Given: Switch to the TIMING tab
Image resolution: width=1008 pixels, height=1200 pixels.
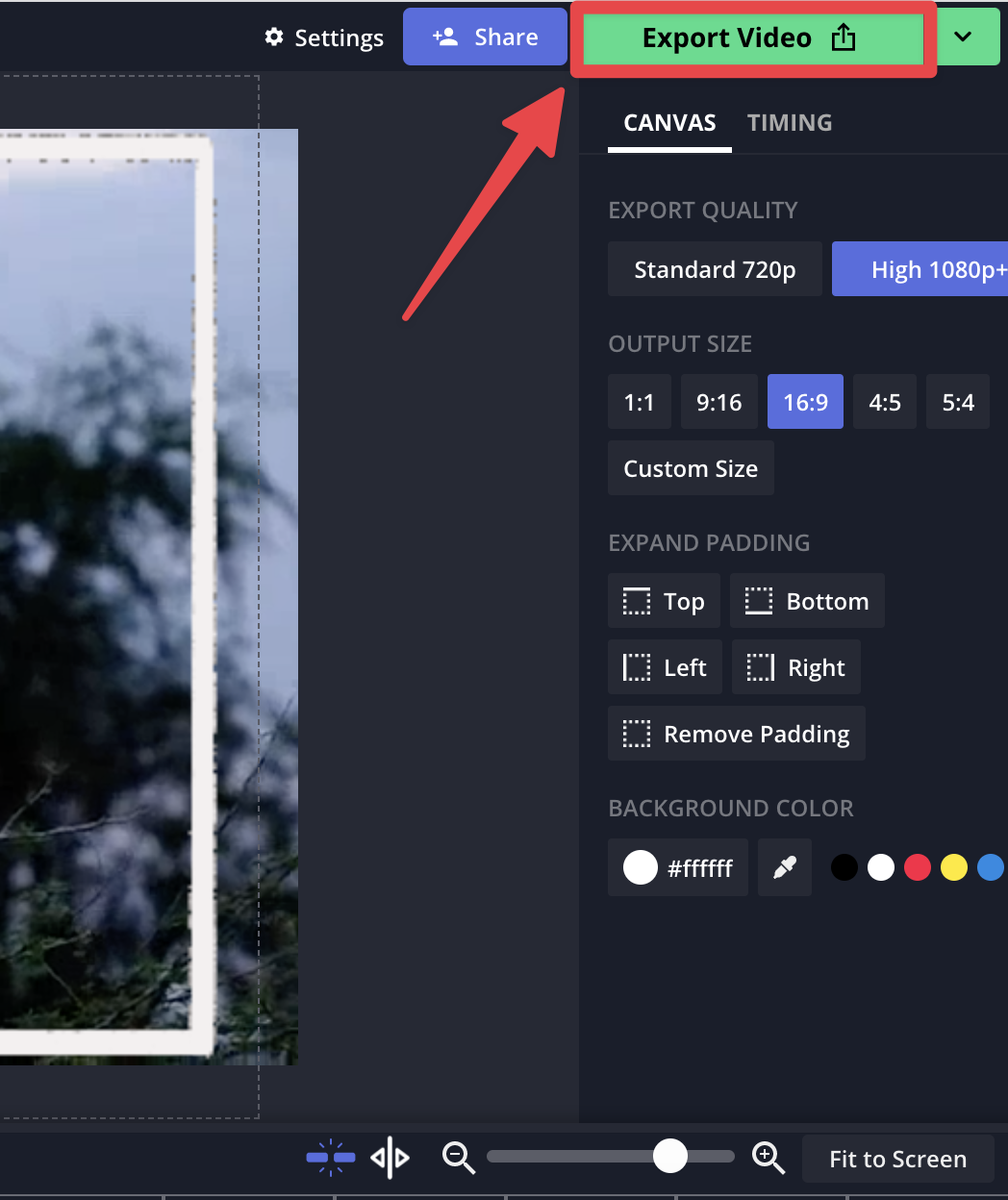Looking at the screenshot, I should click(790, 123).
